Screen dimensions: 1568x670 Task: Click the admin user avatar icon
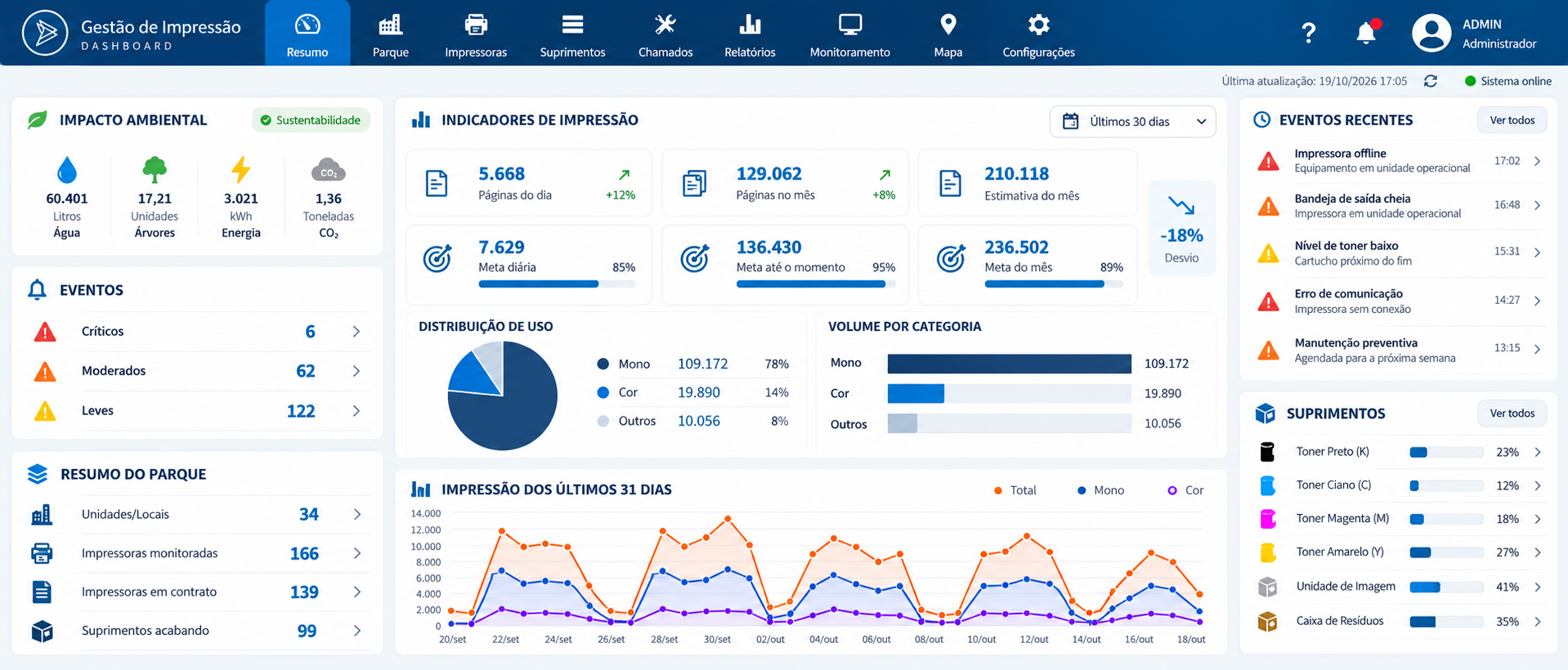[x=1431, y=33]
